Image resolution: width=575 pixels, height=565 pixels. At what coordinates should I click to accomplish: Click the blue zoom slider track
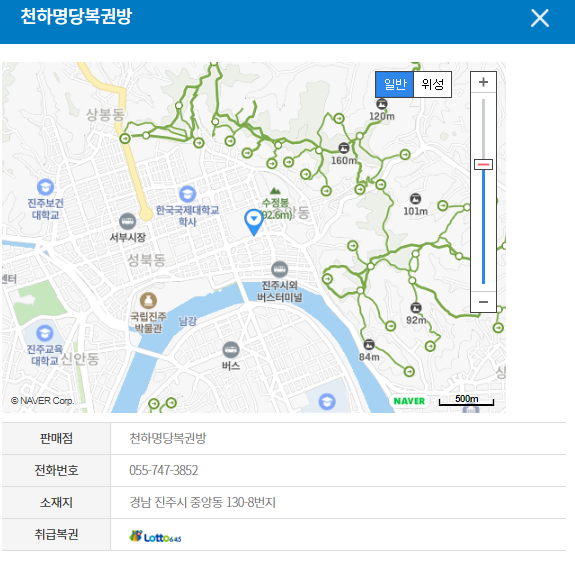tap(483, 227)
